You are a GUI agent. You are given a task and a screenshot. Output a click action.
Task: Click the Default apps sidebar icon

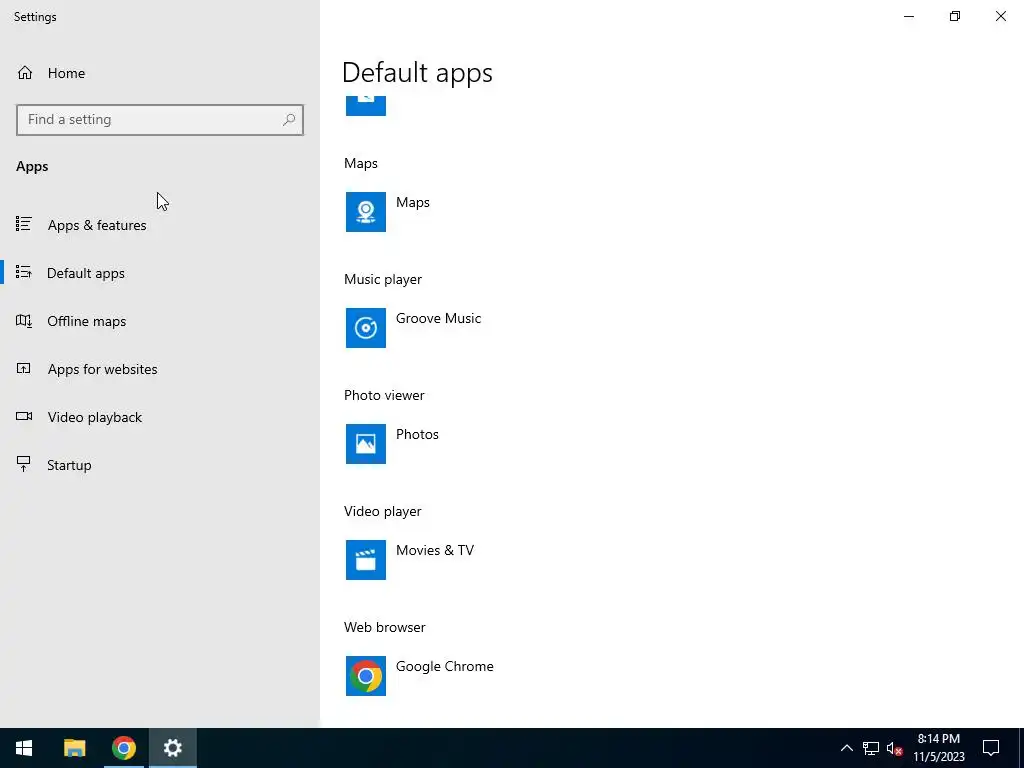tap(24, 272)
